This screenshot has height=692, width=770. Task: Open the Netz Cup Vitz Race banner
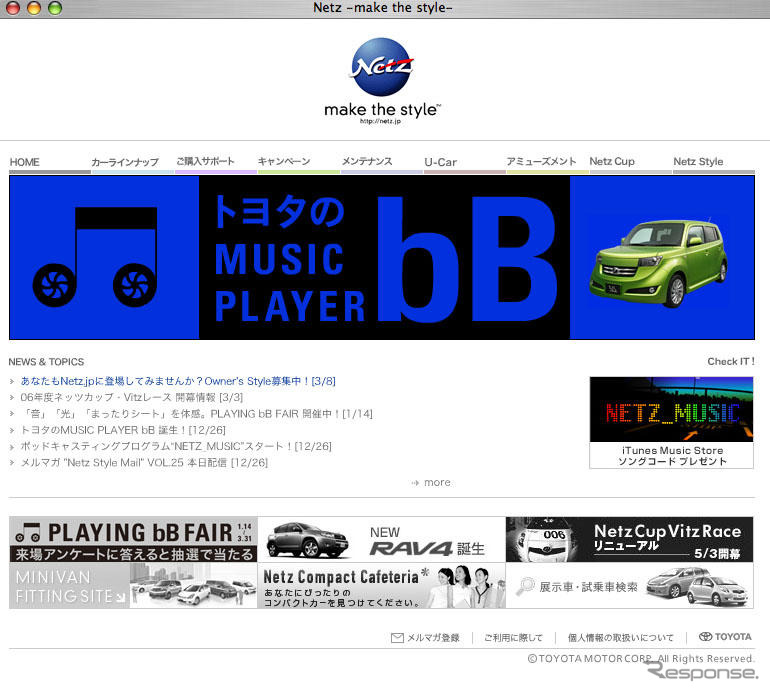[630, 539]
